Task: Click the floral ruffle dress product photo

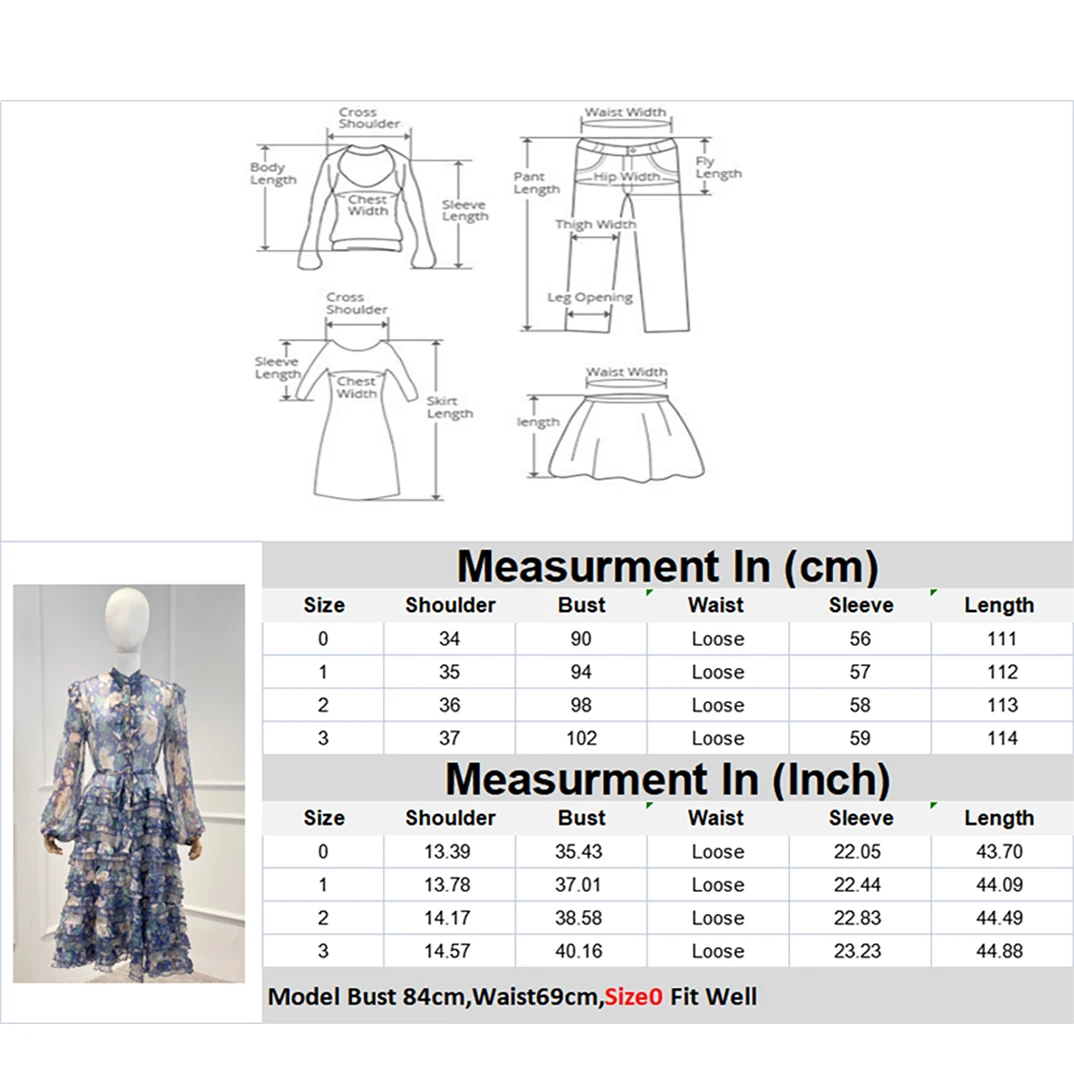Action: point(129,783)
